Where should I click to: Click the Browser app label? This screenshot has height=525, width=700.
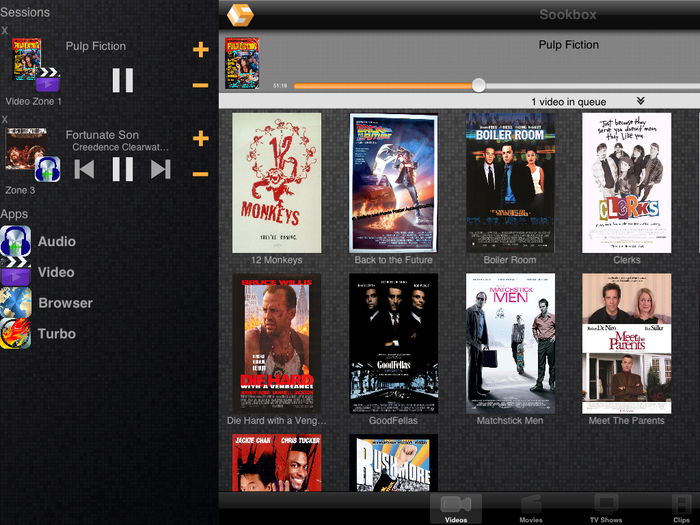(66, 303)
